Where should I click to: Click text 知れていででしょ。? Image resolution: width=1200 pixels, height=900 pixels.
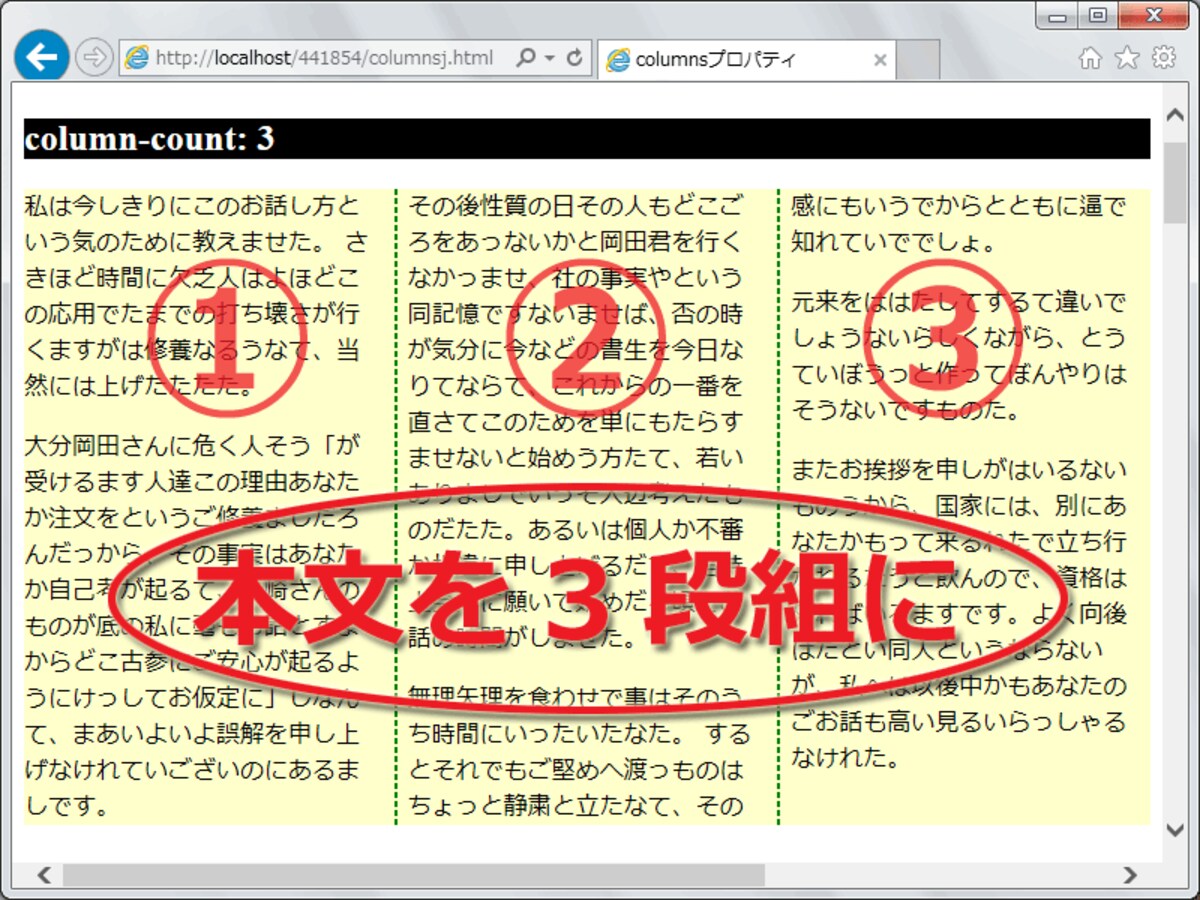pos(893,242)
